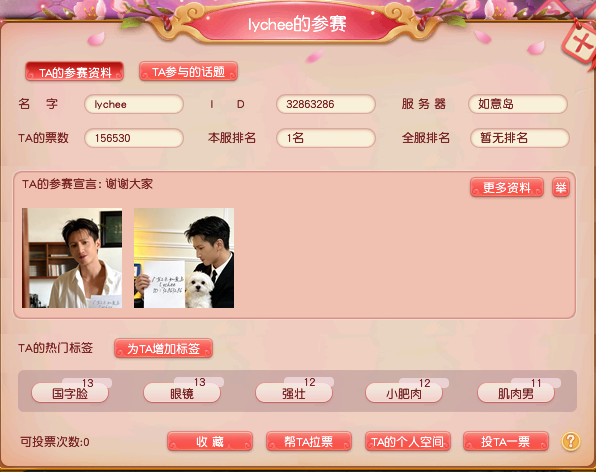Click the 举 report button
Image resolution: width=596 pixels, height=472 pixels.
coord(561,187)
